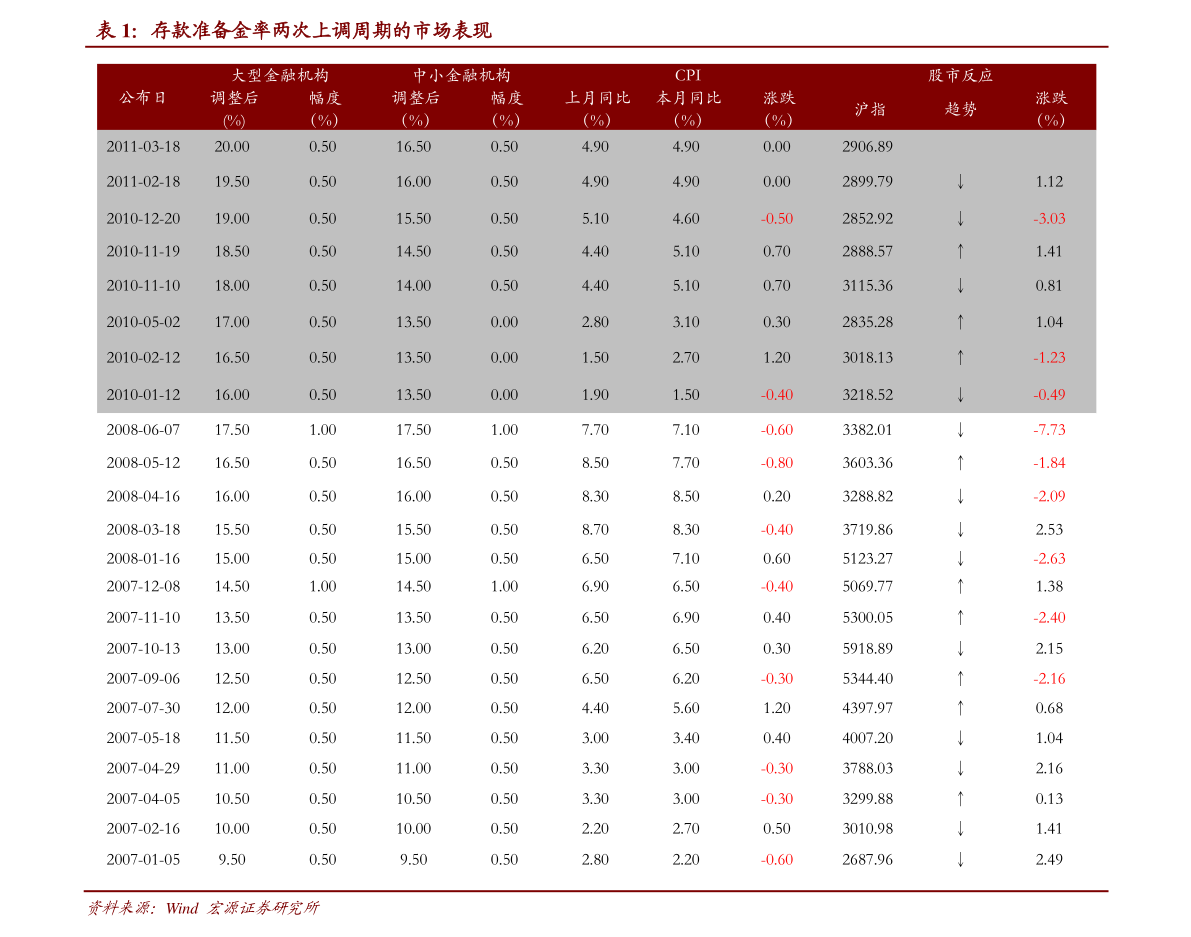The height and width of the screenshot is (937, 1191).
Task: Click the up arrow in the 2007-07-30 row
Action: click(960, 708)
